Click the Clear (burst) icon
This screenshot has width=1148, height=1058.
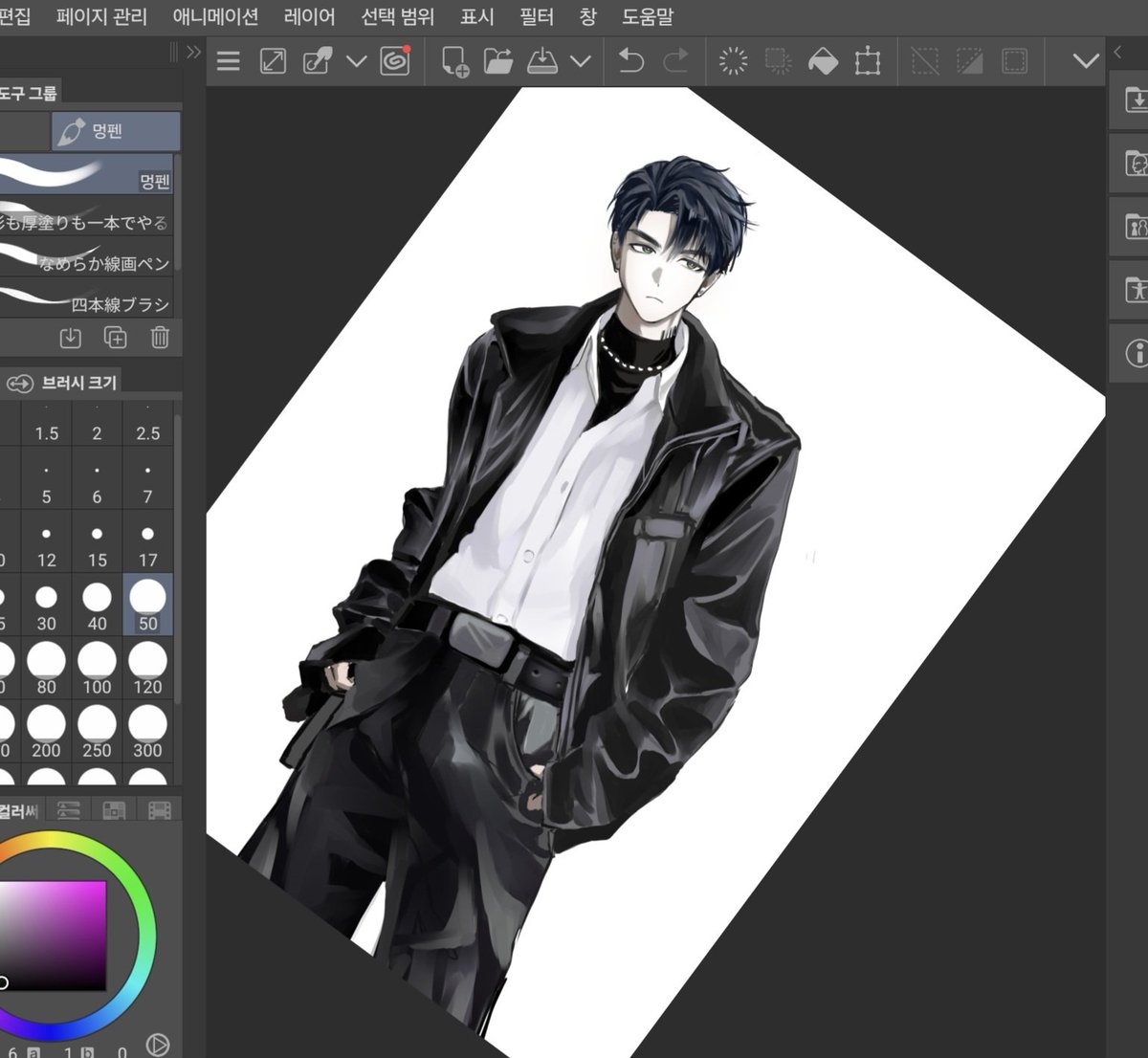pyautogui.click(x=734, y=62)
